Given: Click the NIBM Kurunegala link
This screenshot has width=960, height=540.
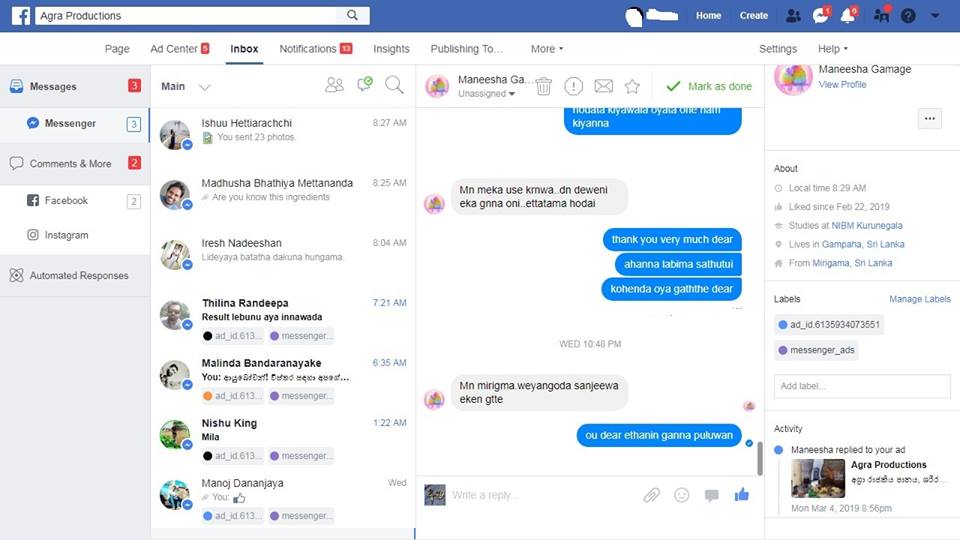Looking at the screenshot, I should (866, 225).
